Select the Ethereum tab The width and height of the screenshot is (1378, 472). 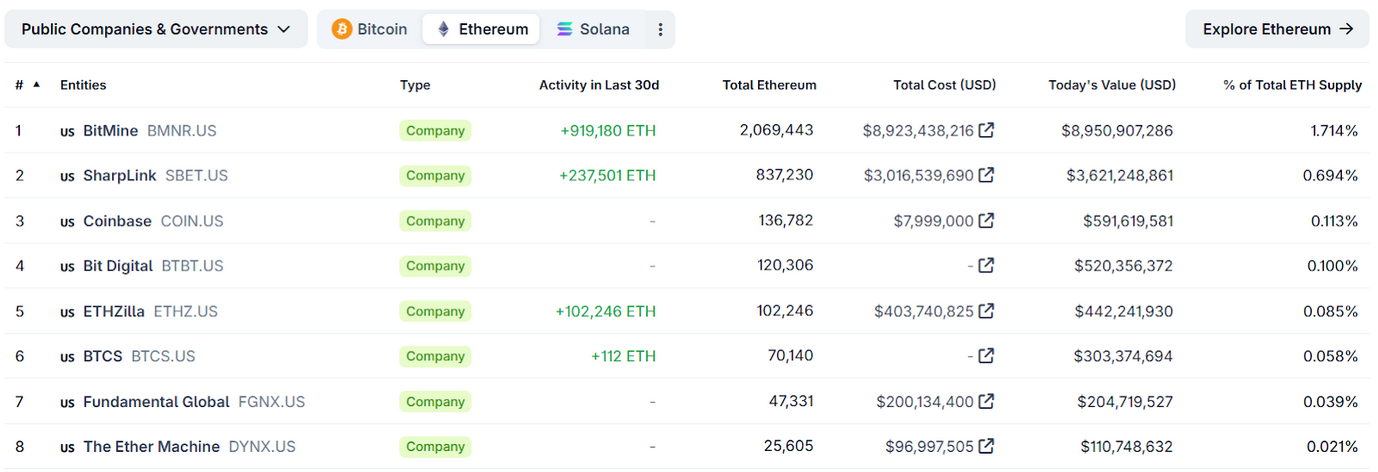(481, 29)
